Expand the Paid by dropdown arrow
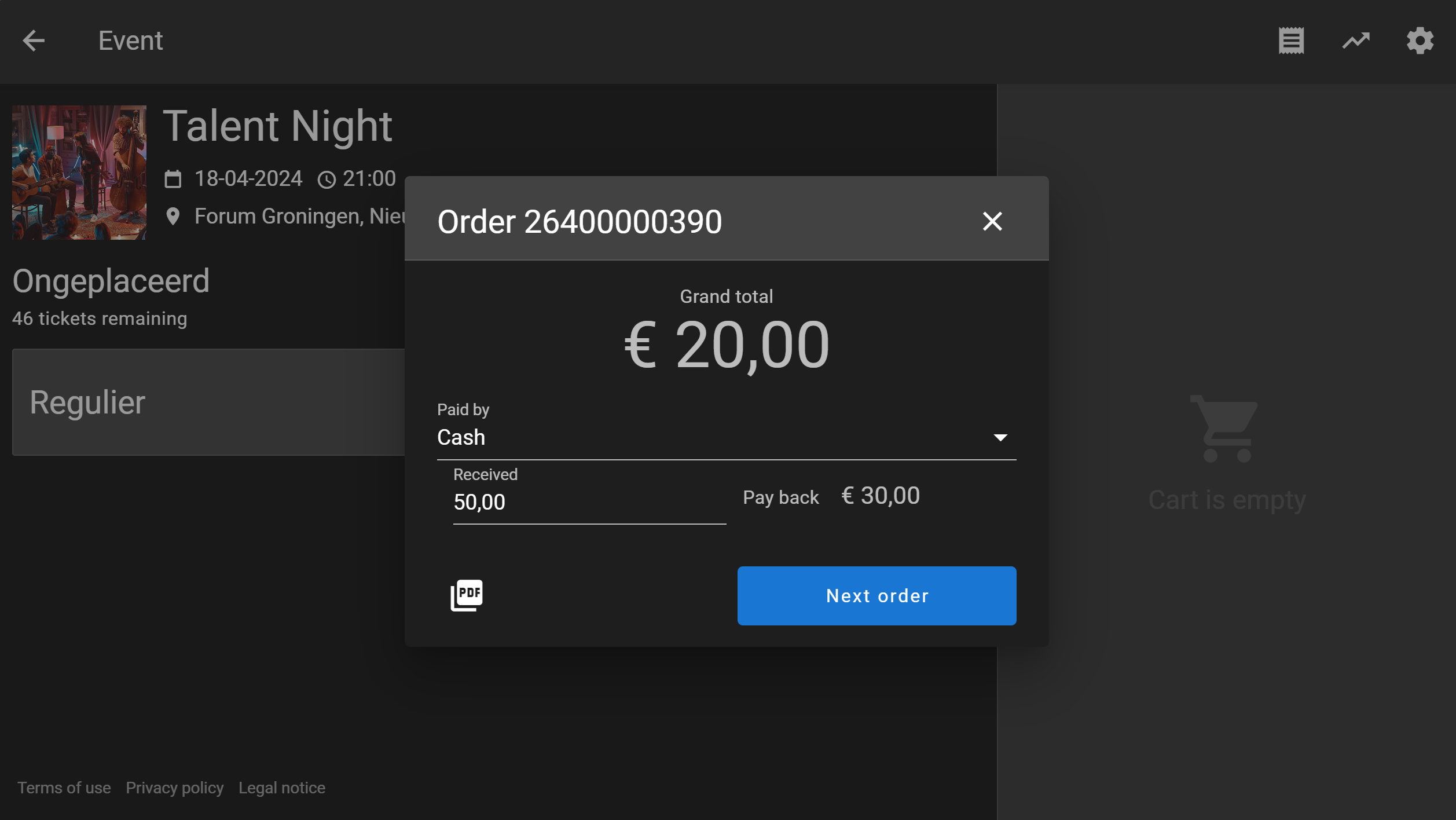The height and width of the screenshot is (820, 1456). (x=1000, y=438)
